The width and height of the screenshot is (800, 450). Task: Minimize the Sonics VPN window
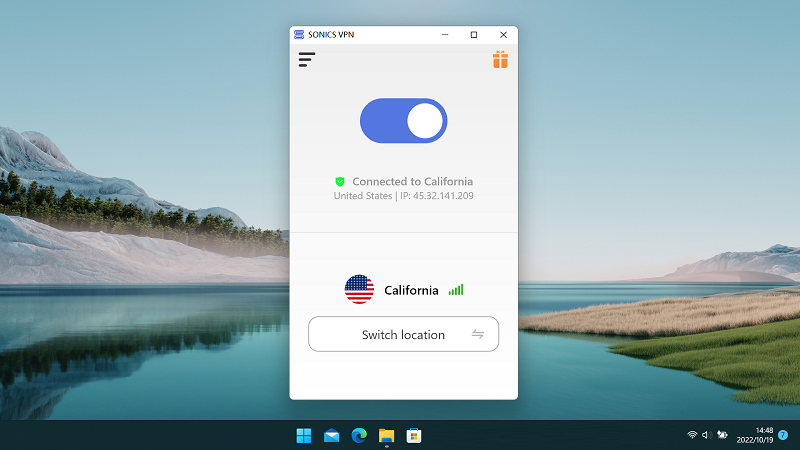(x=443, y=34)
